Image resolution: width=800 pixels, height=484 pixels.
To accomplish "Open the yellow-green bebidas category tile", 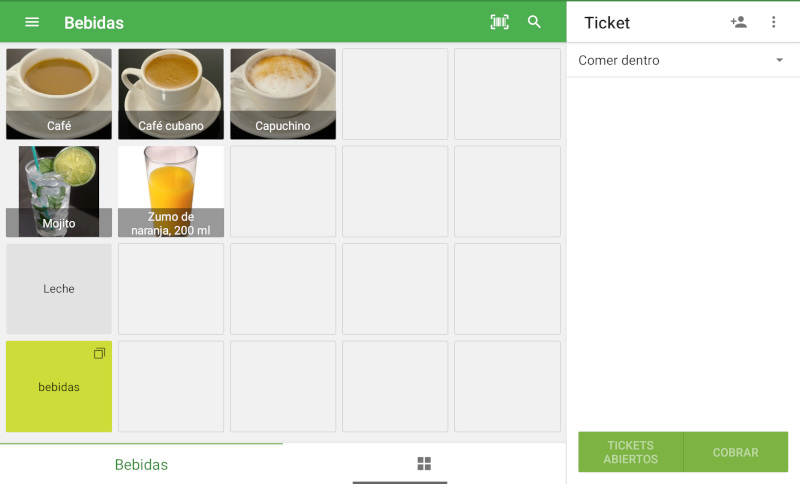I will pyautogui.click(x=59, y=387).
